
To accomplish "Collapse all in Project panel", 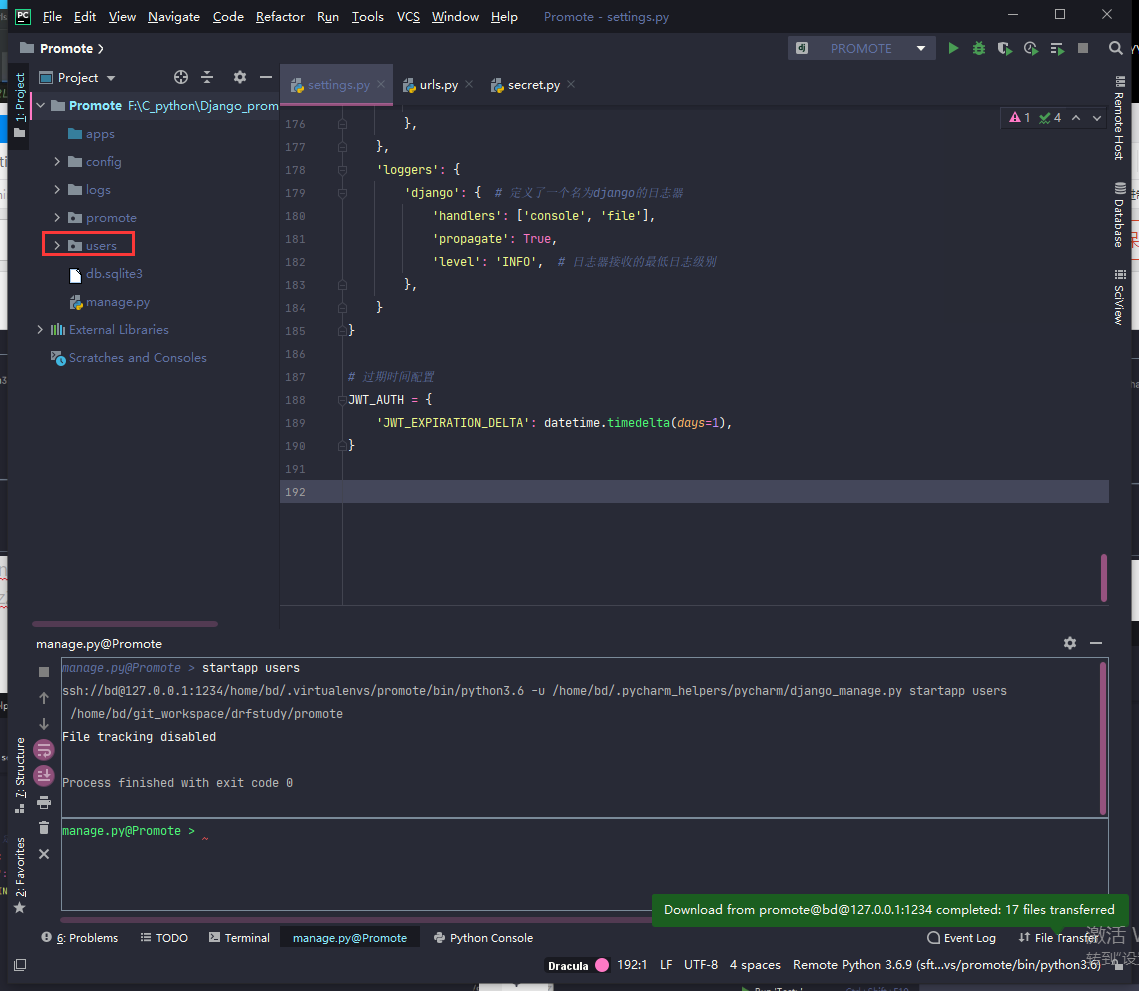I will pyautogui.click(x=207, y=77).
